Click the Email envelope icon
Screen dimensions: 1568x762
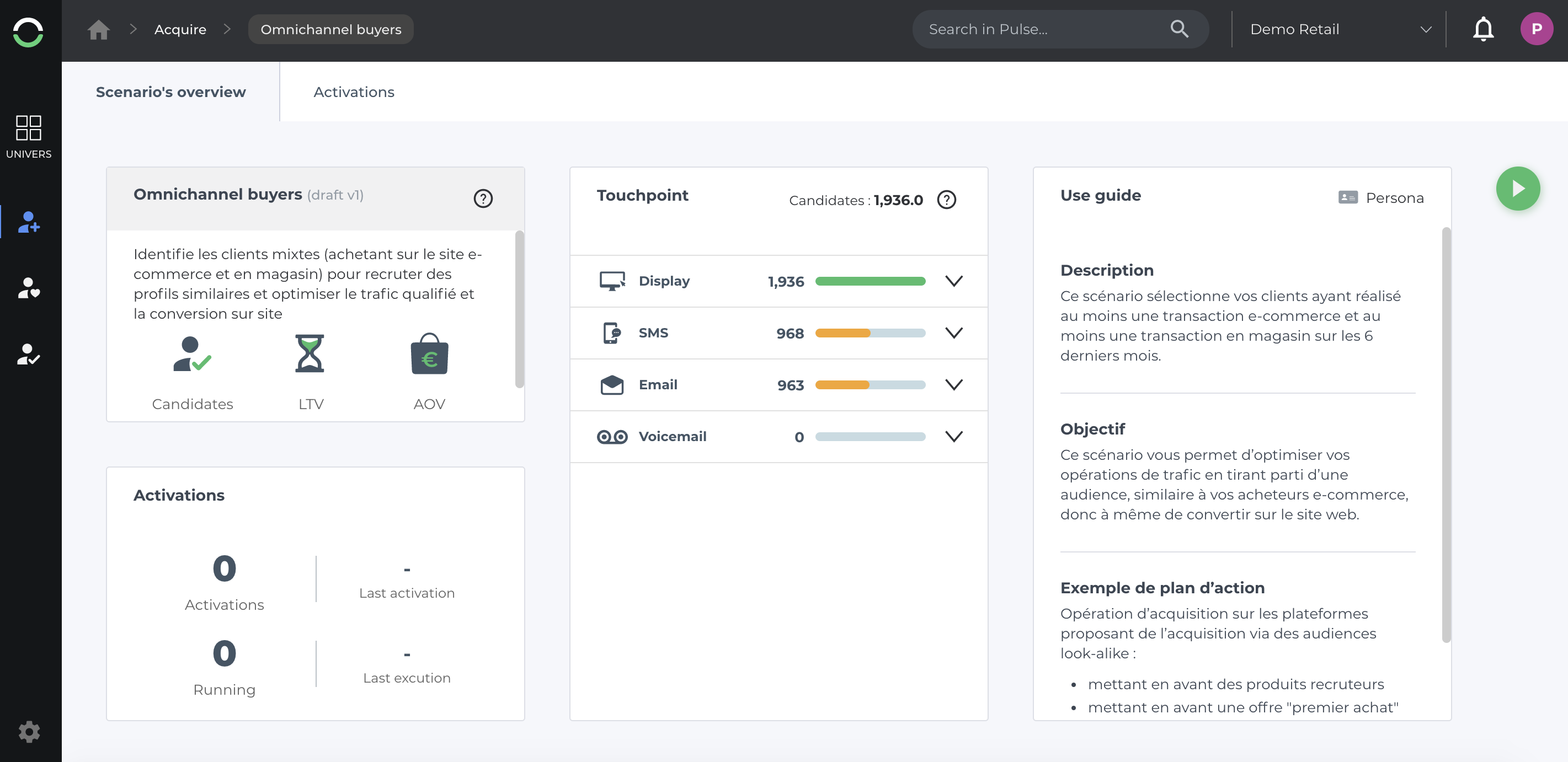(x=612, y=385)
